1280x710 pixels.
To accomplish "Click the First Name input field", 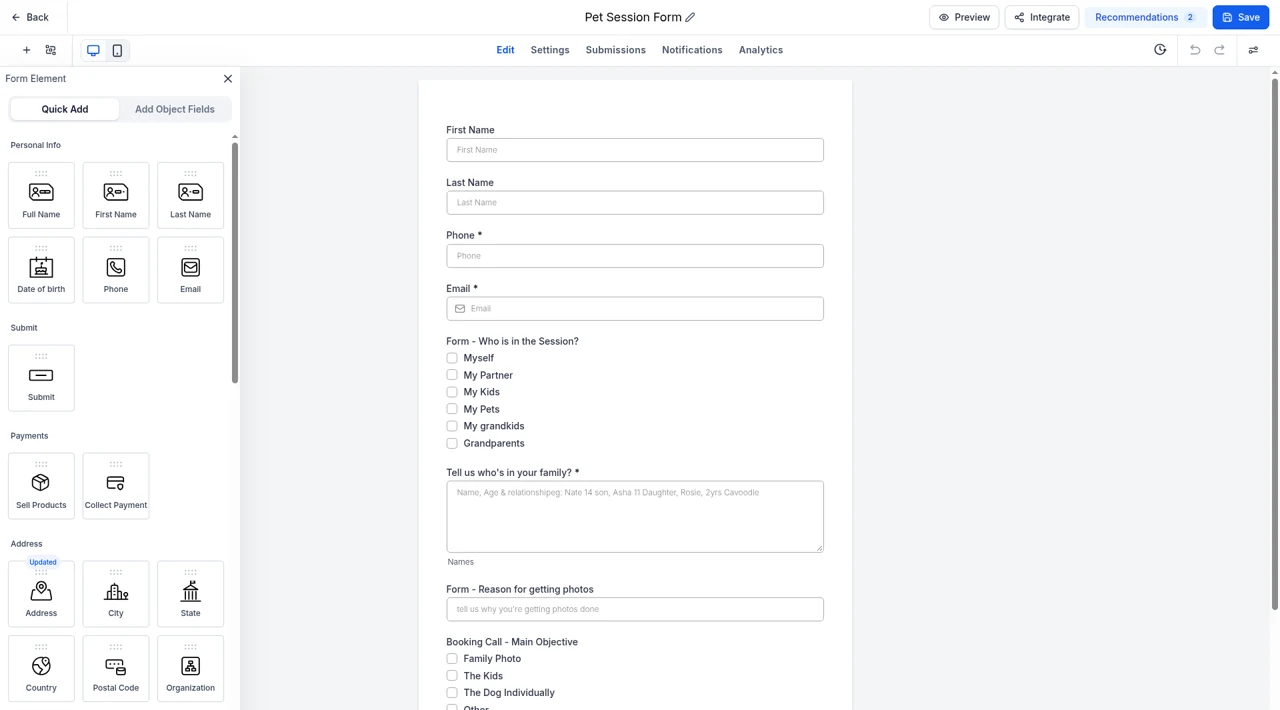I will 635,150.
